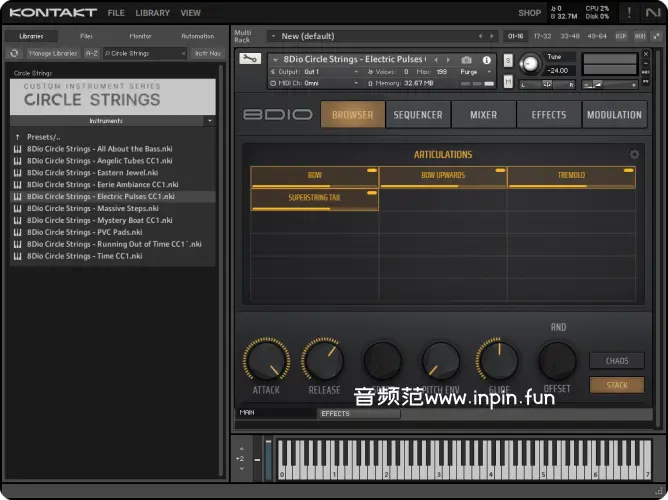This screenshot has width=668, height=500.
Task: Click the Manage Libraries button
Action: coord(53,52)
